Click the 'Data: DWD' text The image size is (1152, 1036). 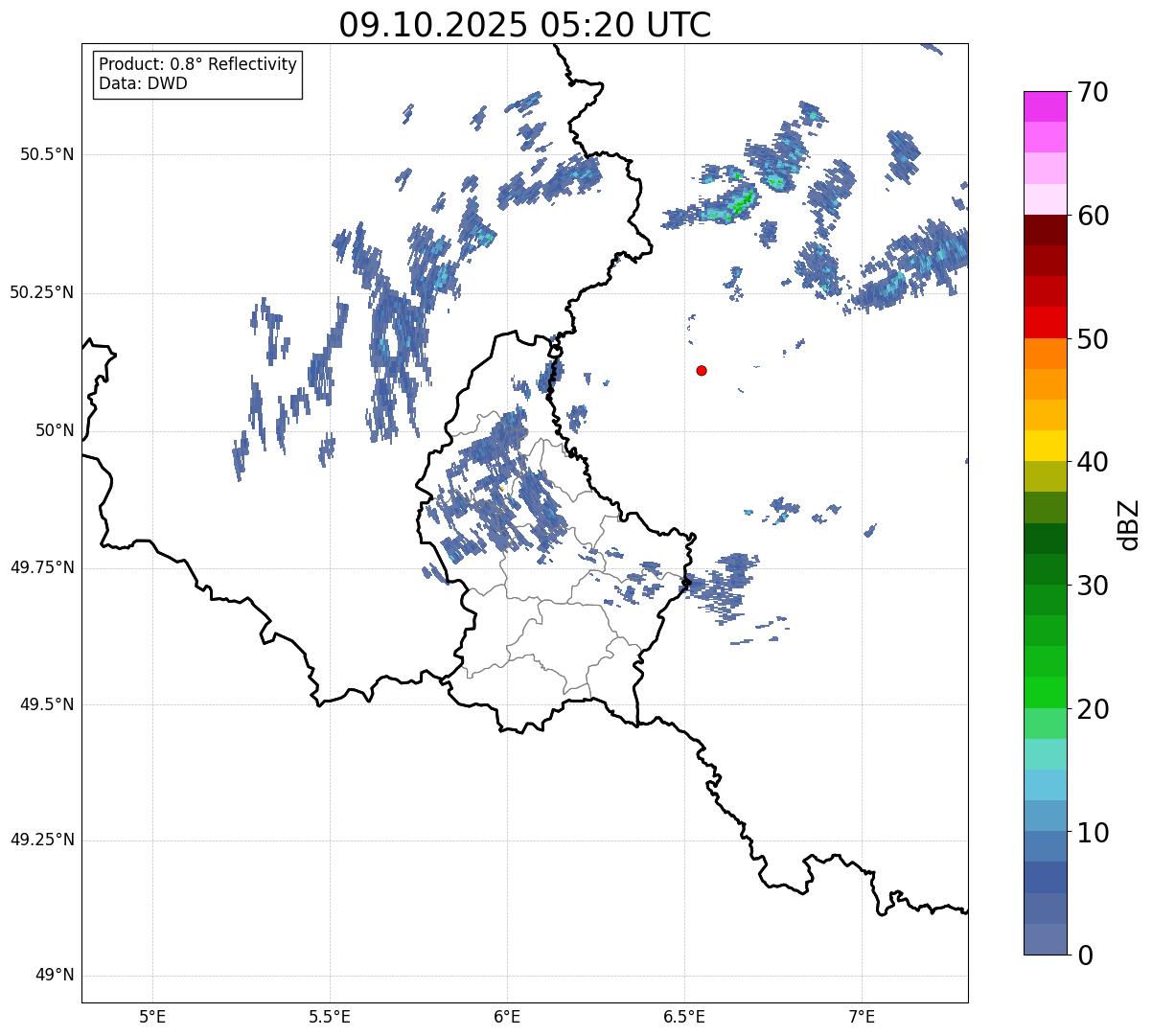tap(143, 83)
